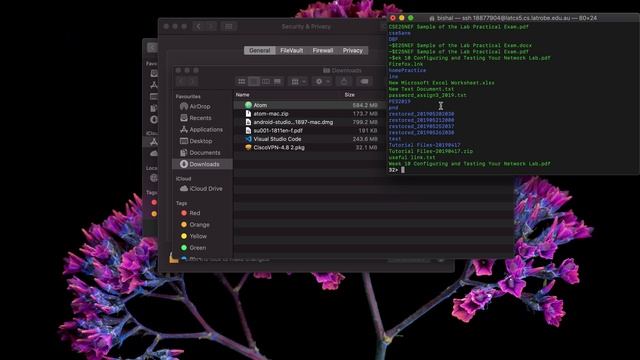Select the Atom application row
640x360 pixels.
click(309, 105)
